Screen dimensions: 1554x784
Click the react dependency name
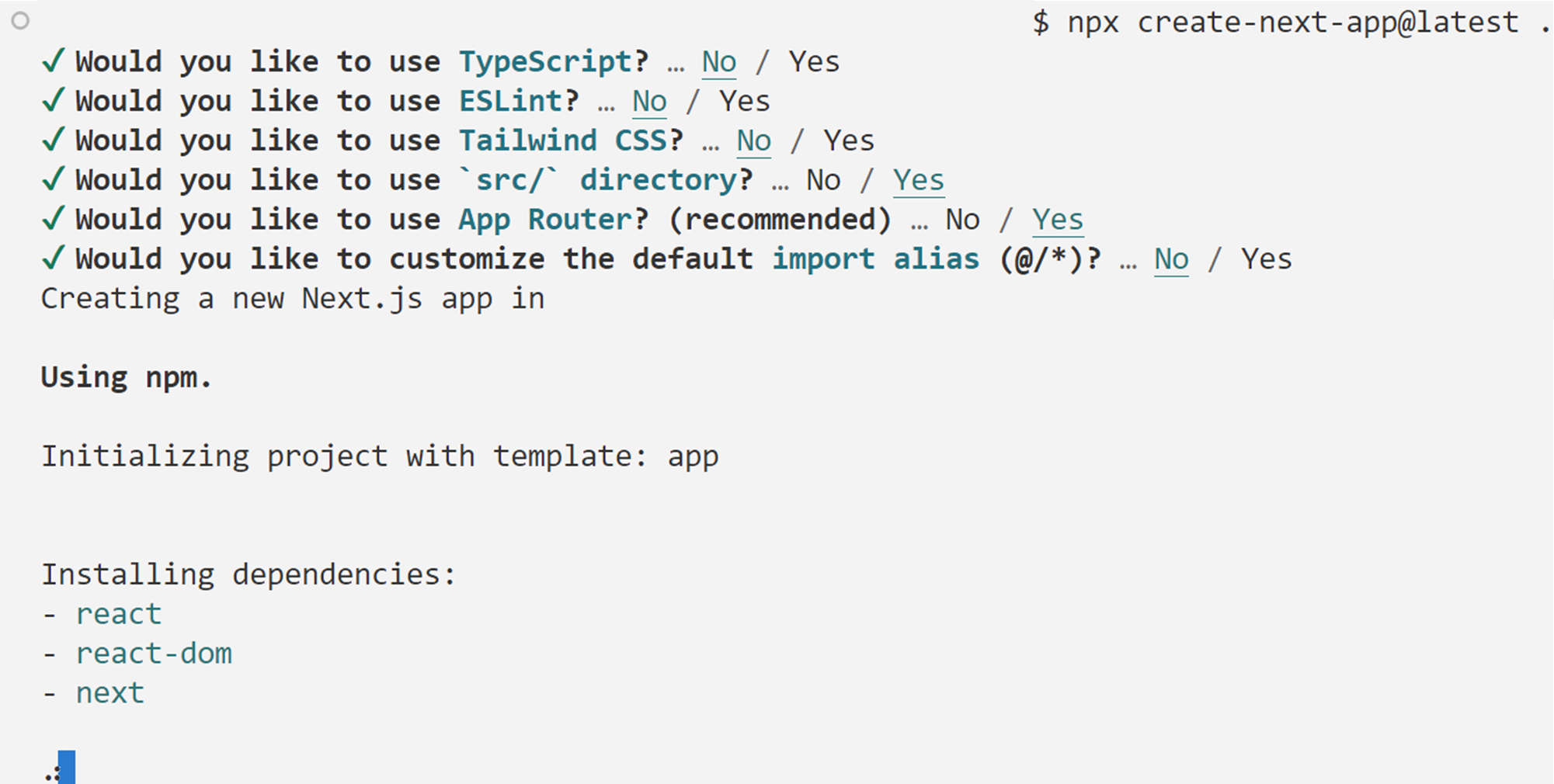click(119, 614)
